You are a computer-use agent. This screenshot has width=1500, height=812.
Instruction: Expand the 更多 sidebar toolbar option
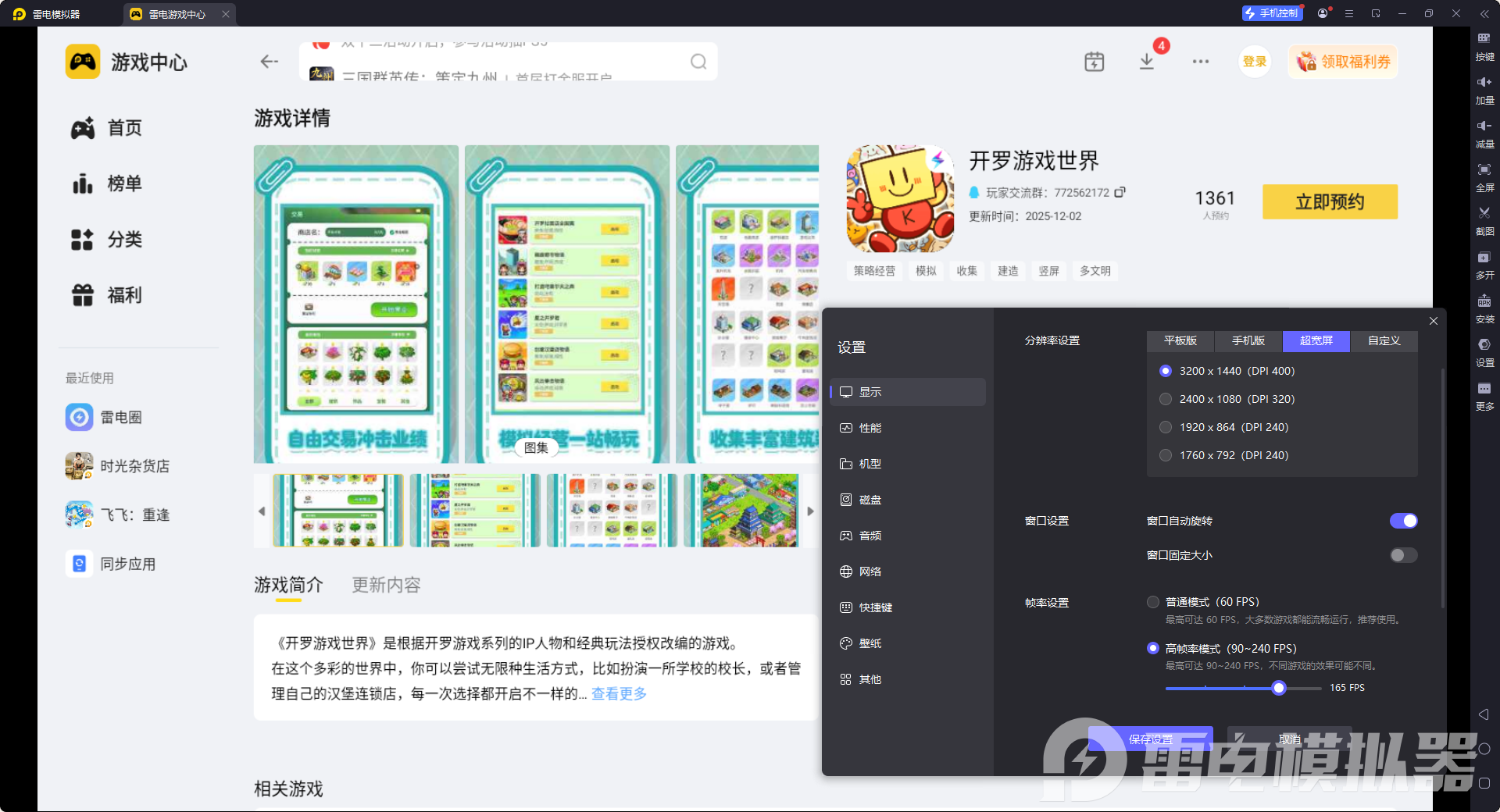1484,390
